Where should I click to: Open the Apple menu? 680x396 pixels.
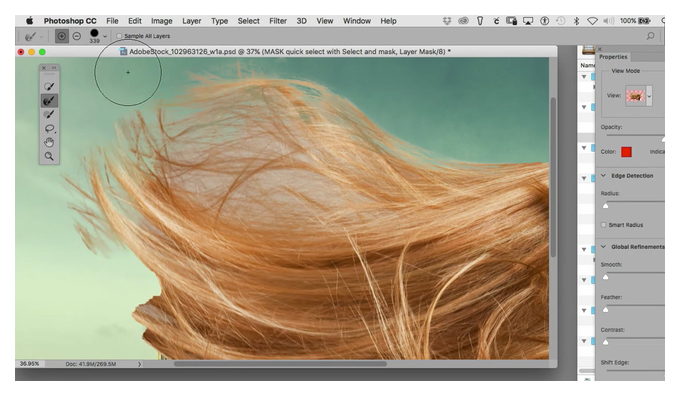coord(29,21)
